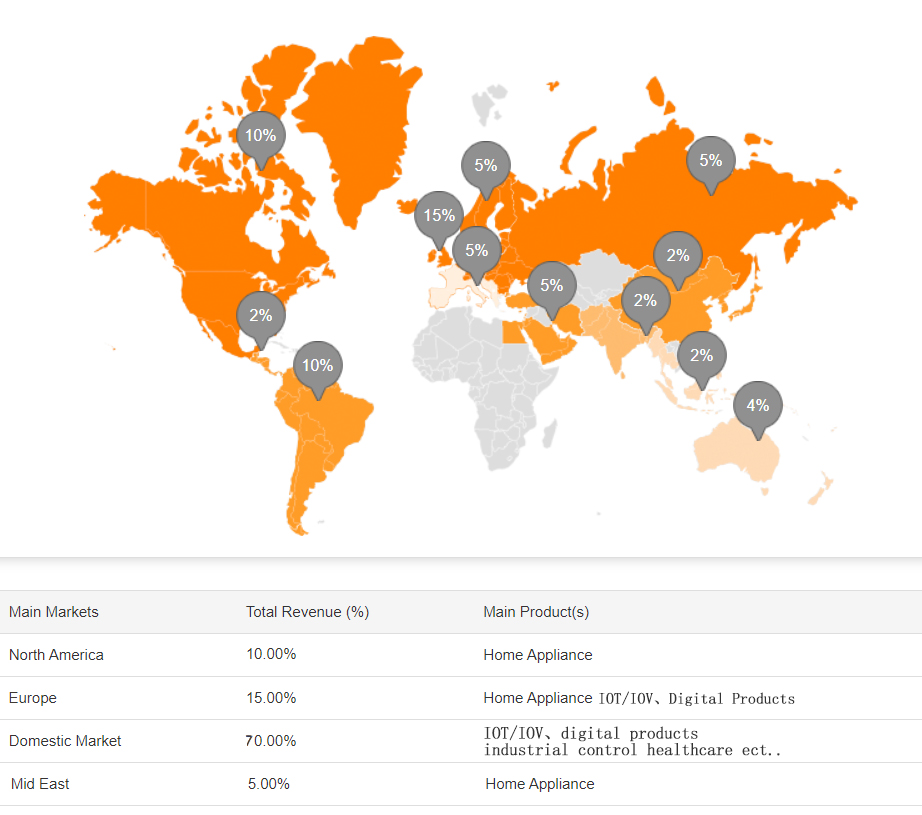This screenshot has height=815, width=922.
Task: Click the Total Revenue (%) column header
Action: coord(308,612)
